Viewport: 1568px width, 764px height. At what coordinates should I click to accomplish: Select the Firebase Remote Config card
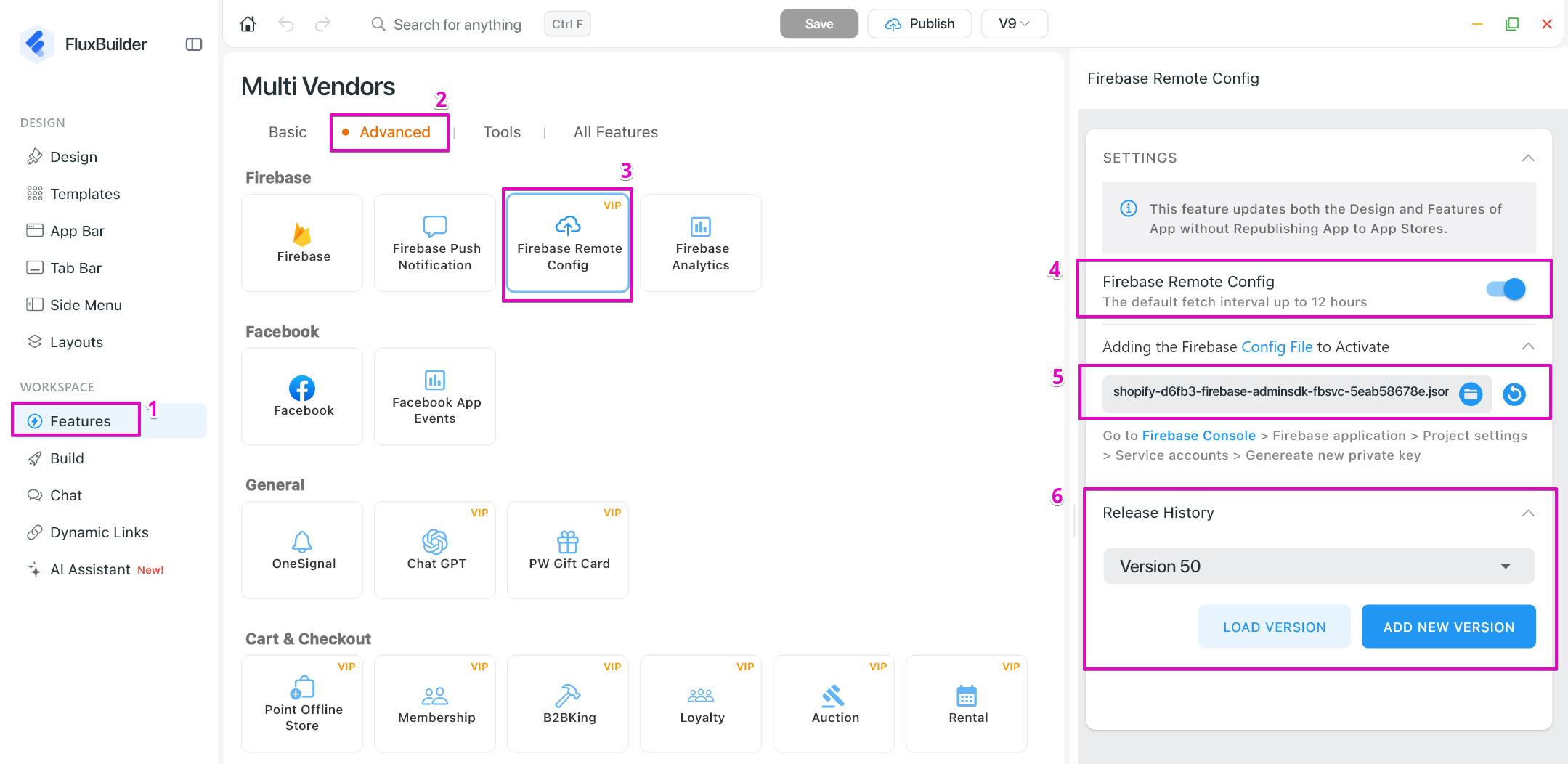(568, 243)
